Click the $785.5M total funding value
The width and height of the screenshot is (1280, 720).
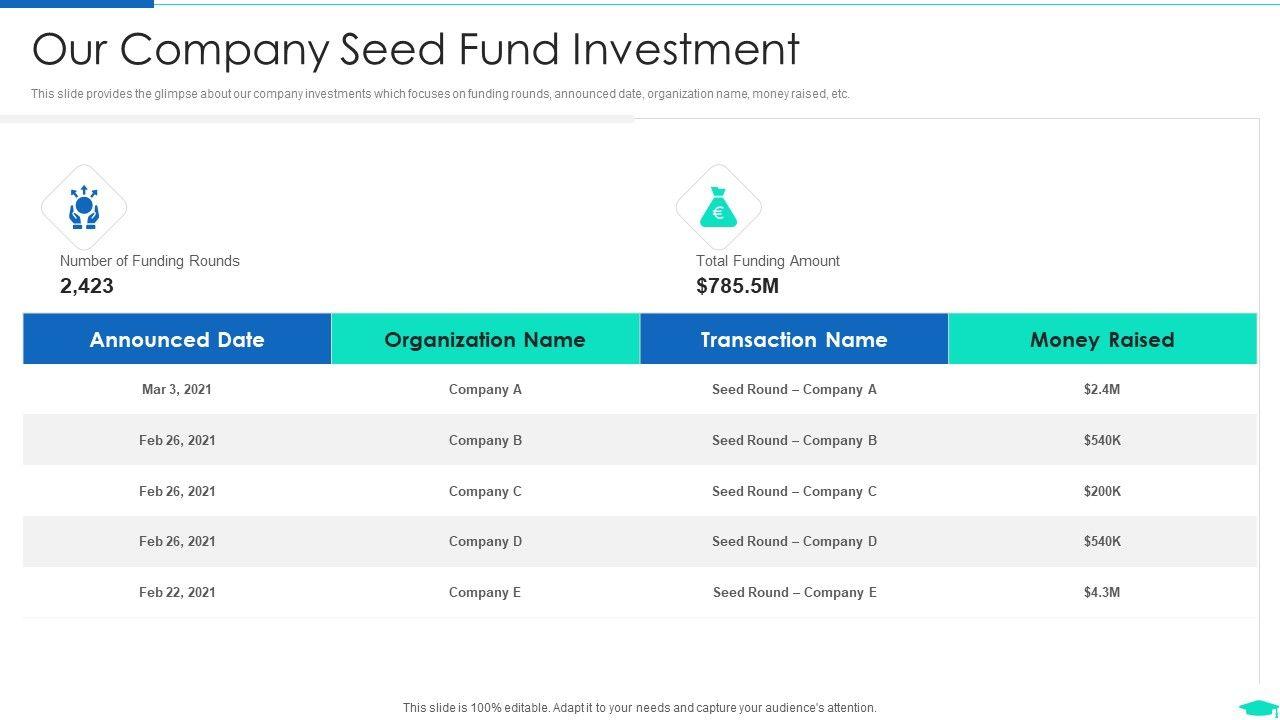pyautogui.click(x=737, y=286)
